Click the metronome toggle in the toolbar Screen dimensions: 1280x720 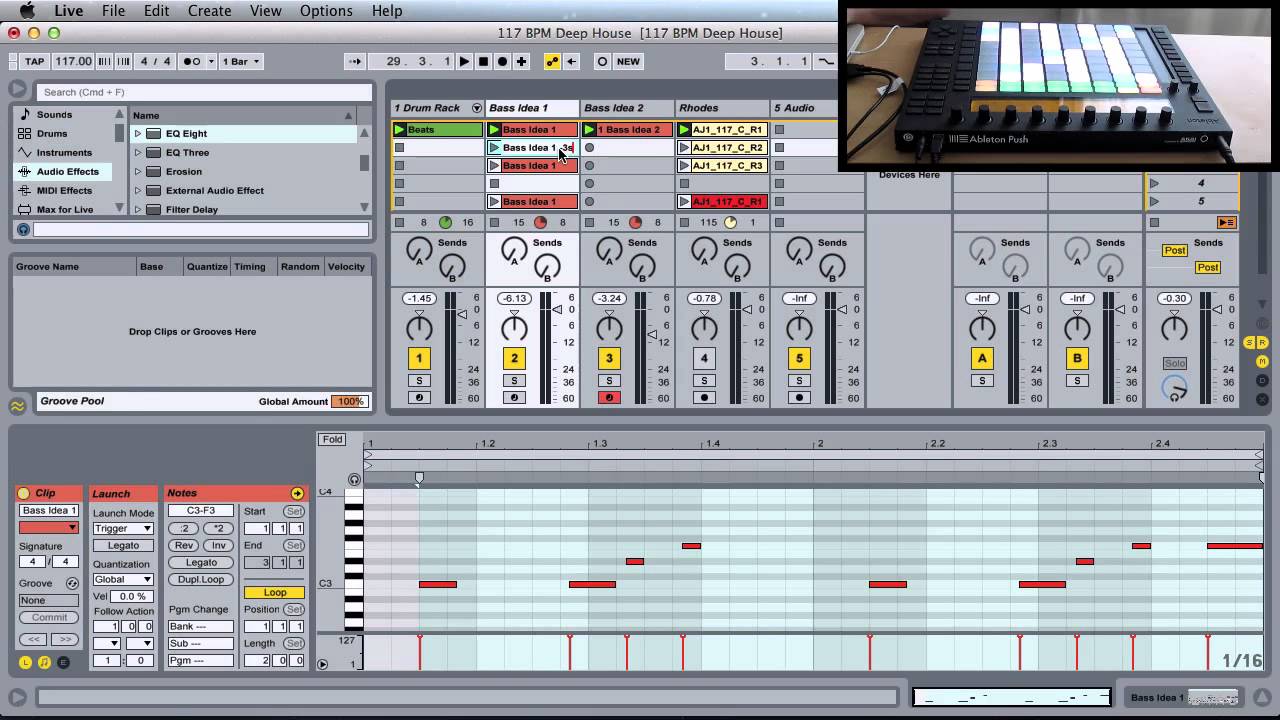point(191,61)
